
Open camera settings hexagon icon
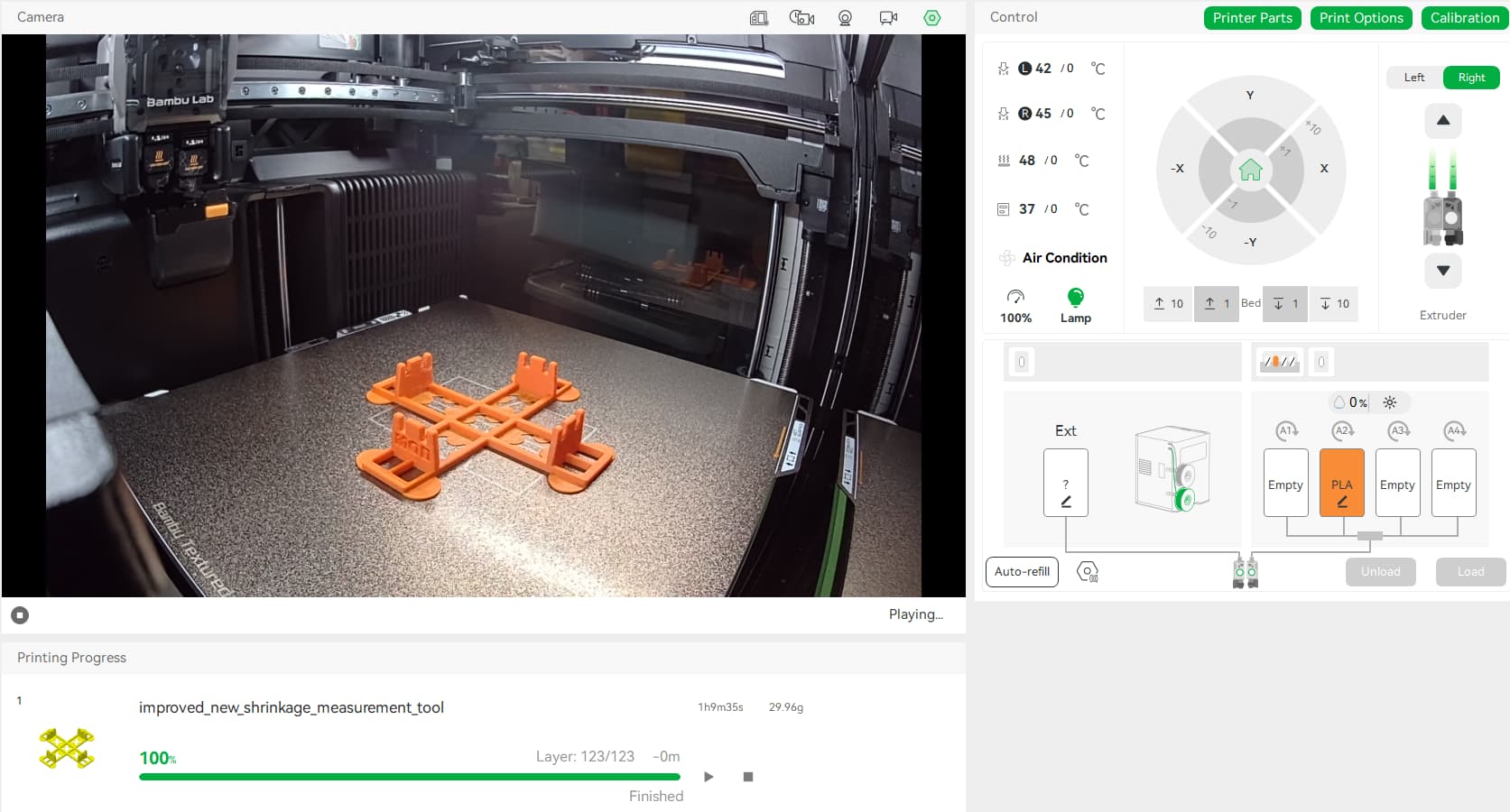coord(932,18)
